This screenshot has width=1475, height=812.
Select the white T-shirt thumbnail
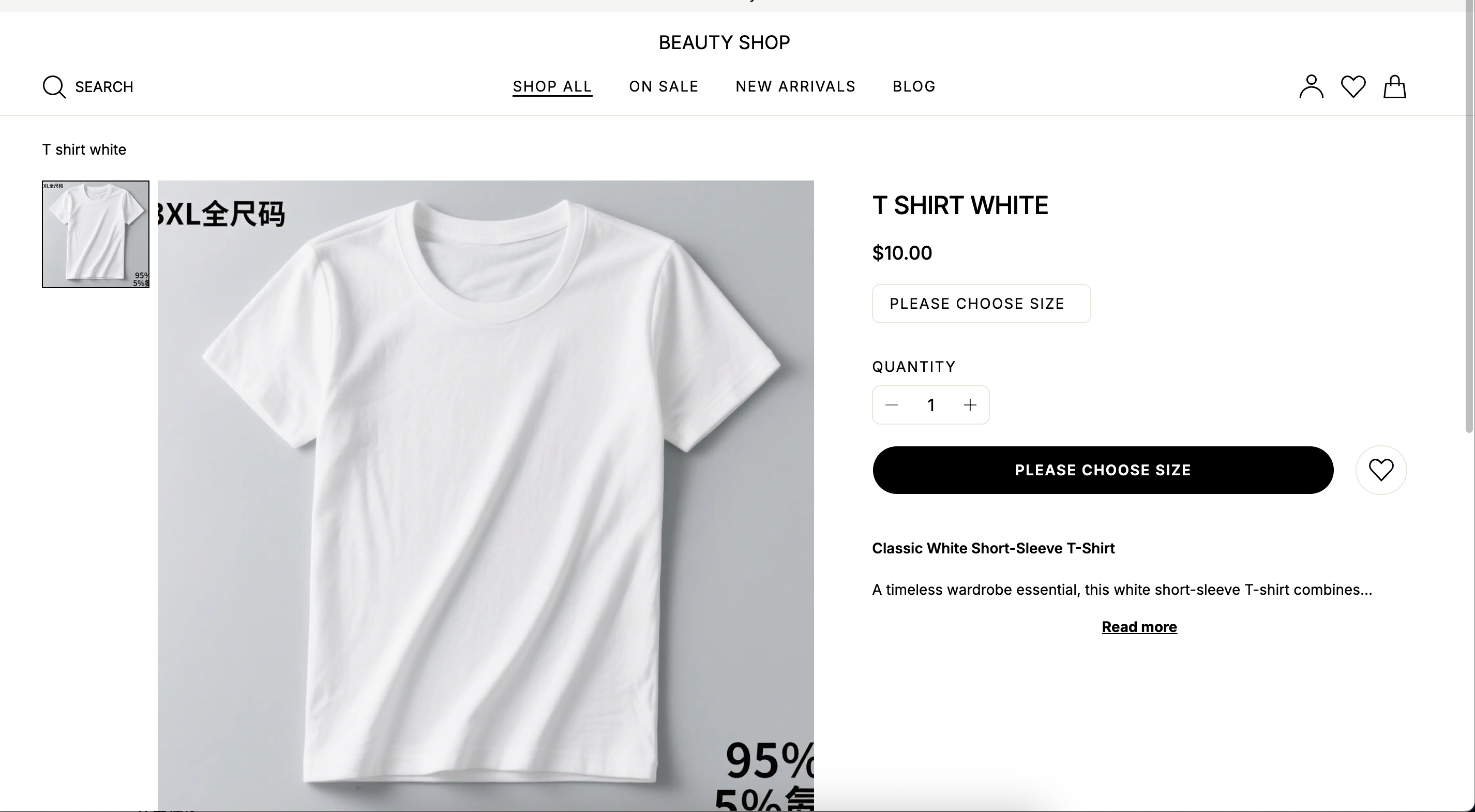(x=96, y=234)
